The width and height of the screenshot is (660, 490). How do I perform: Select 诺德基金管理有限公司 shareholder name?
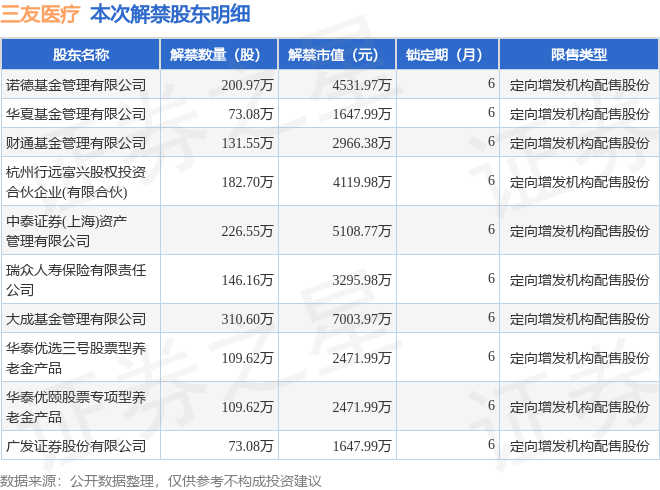76,85
